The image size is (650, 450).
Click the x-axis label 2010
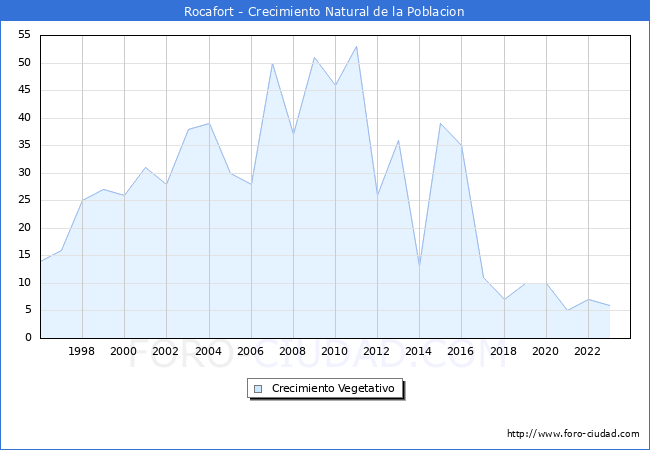click(334, 351)
